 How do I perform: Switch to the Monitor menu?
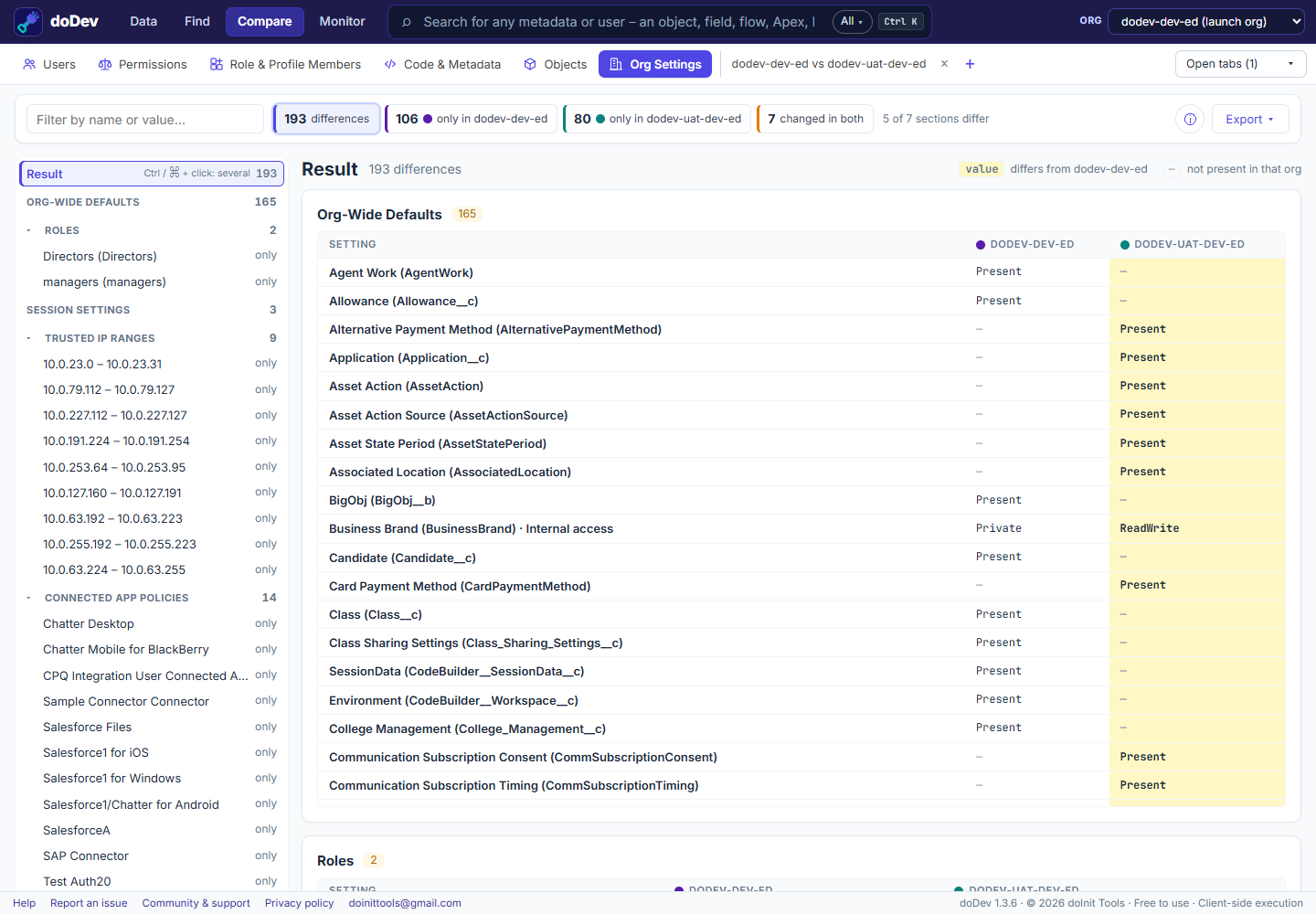tap(343, 22)
